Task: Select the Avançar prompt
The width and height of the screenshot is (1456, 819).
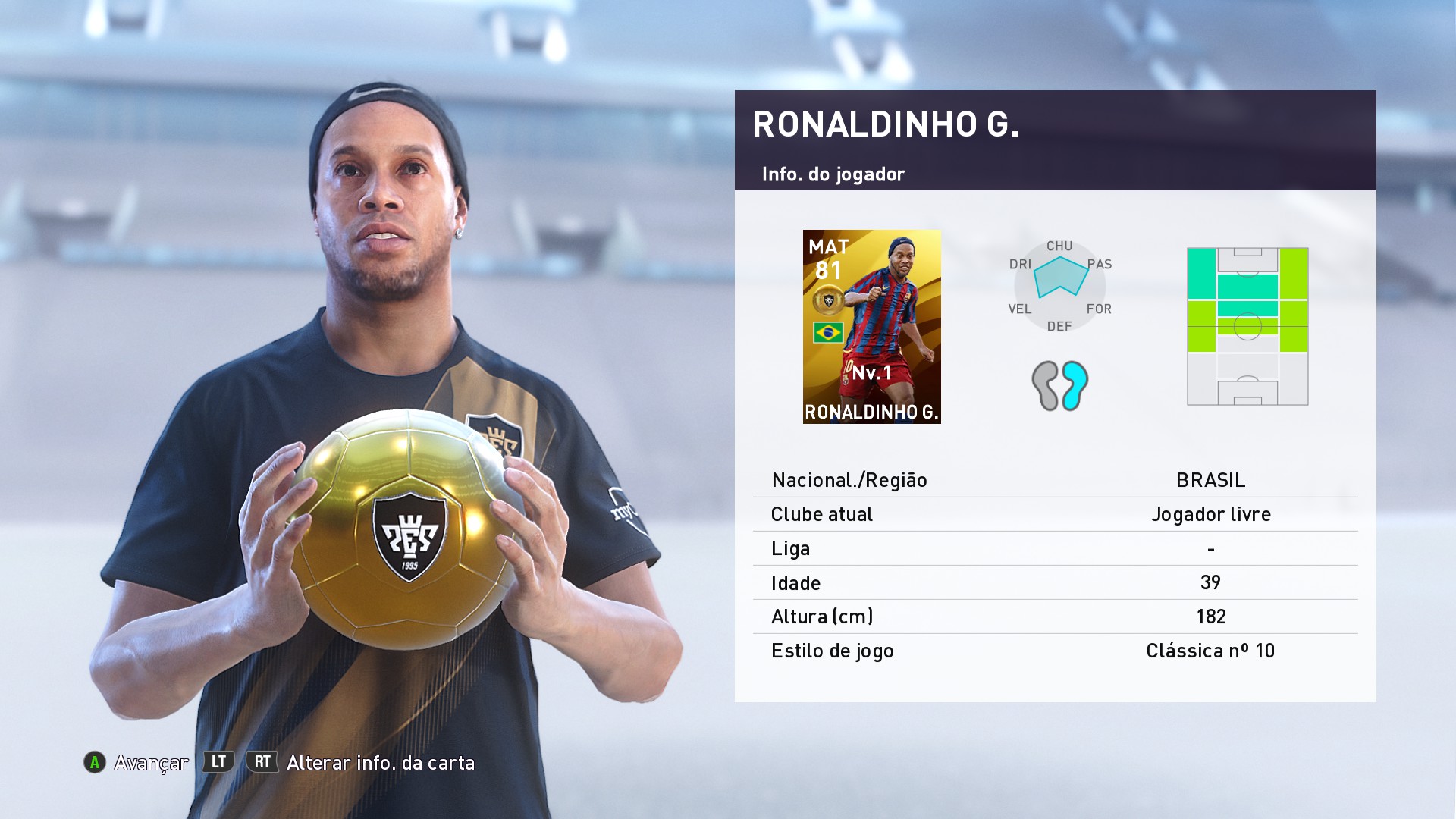Action: tap(151, 763)
